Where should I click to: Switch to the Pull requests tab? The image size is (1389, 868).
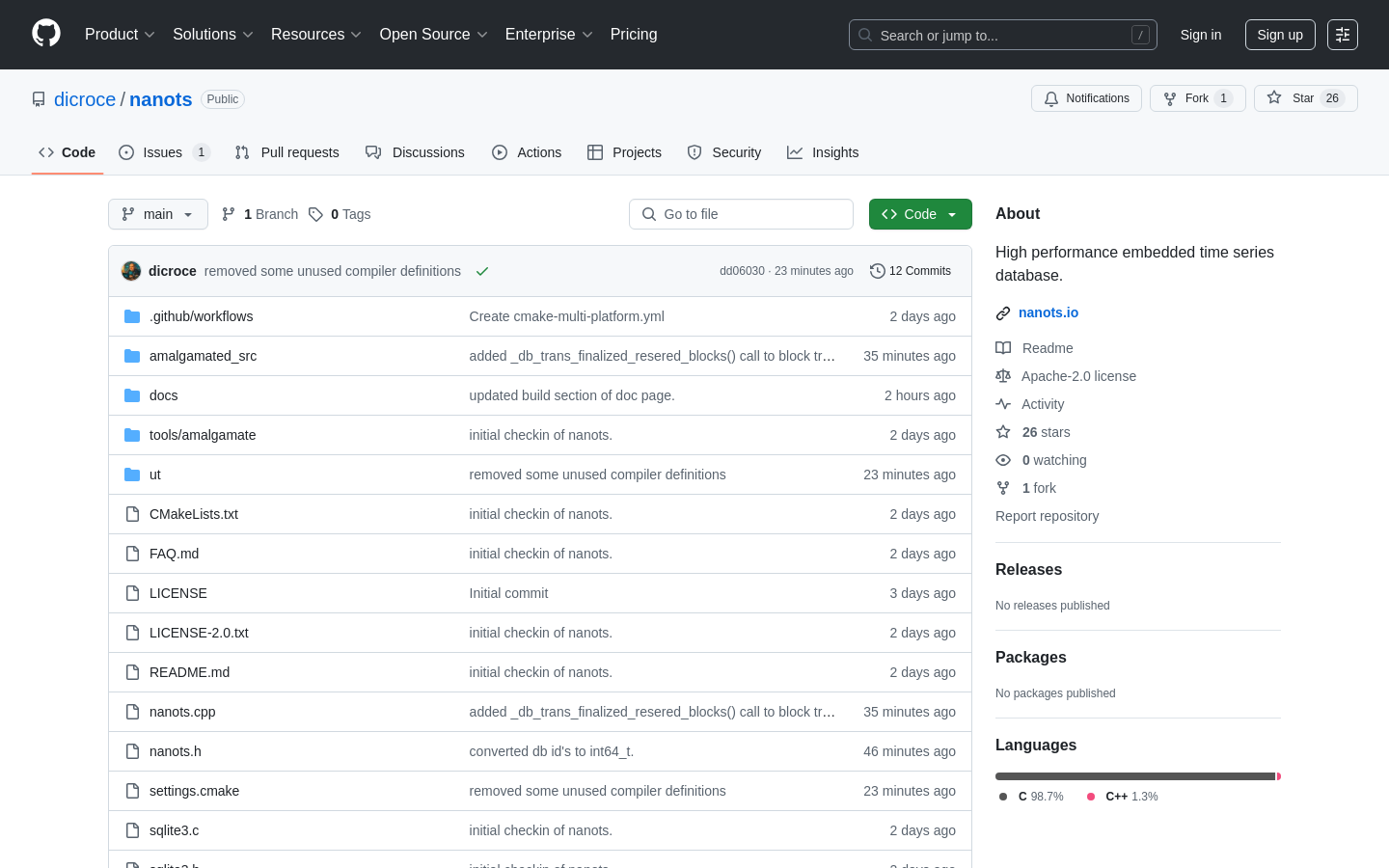tap(287, 152)
